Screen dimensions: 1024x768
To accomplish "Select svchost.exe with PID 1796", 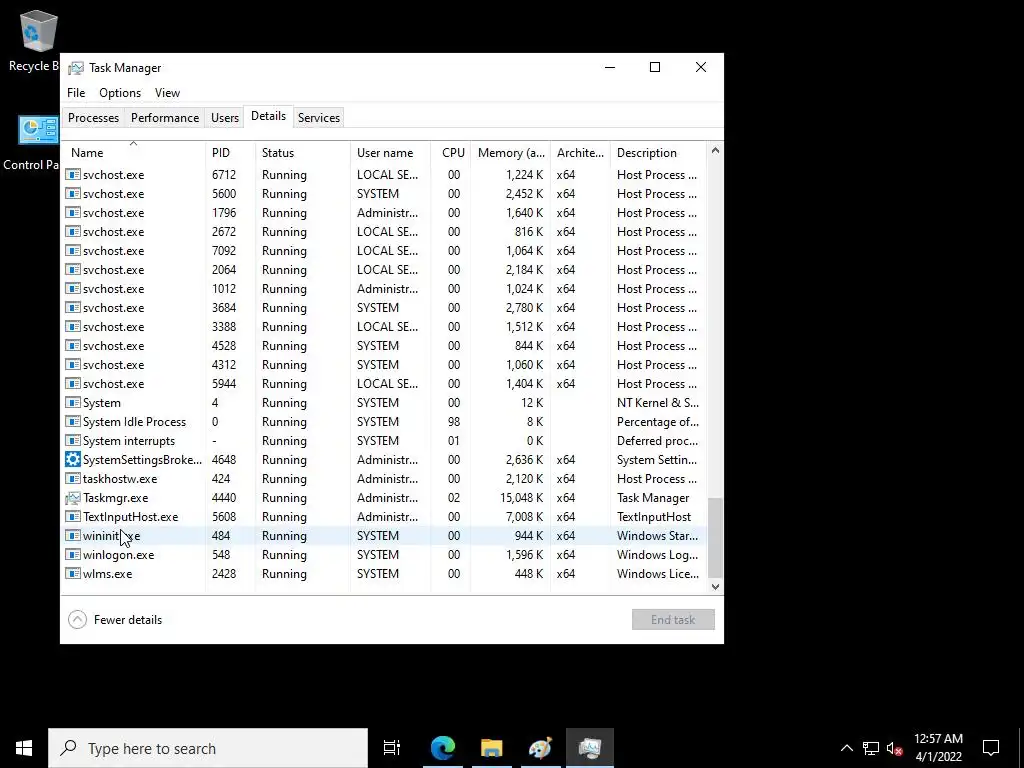I will [x=385, y=213].
